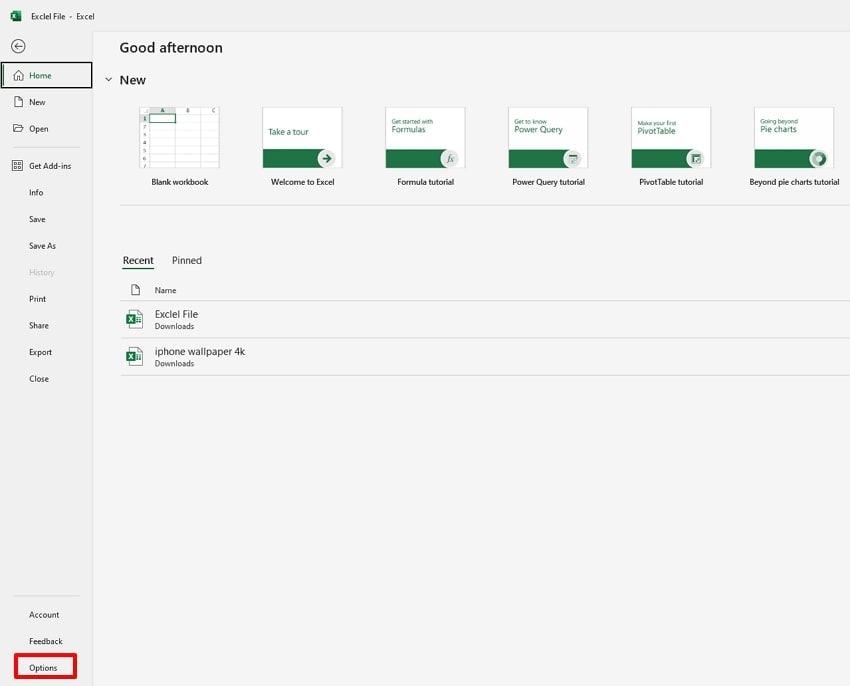Click the fx icon on the Formulas card
This screenshot has height=686, width=850.
click(x=450, y=158)
